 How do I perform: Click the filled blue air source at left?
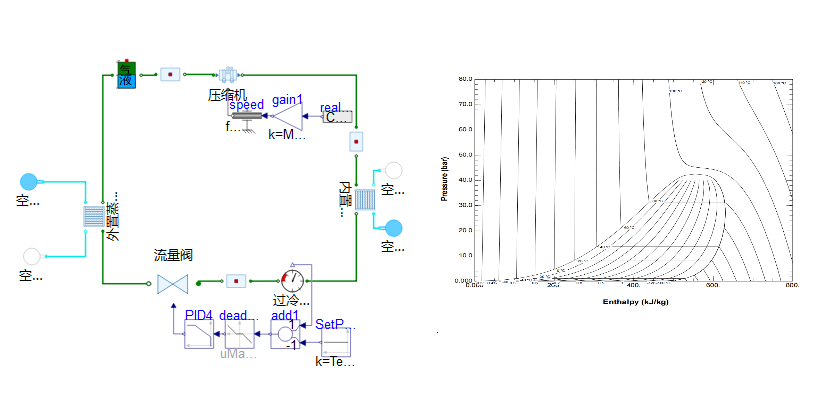(x=29, y=181)
